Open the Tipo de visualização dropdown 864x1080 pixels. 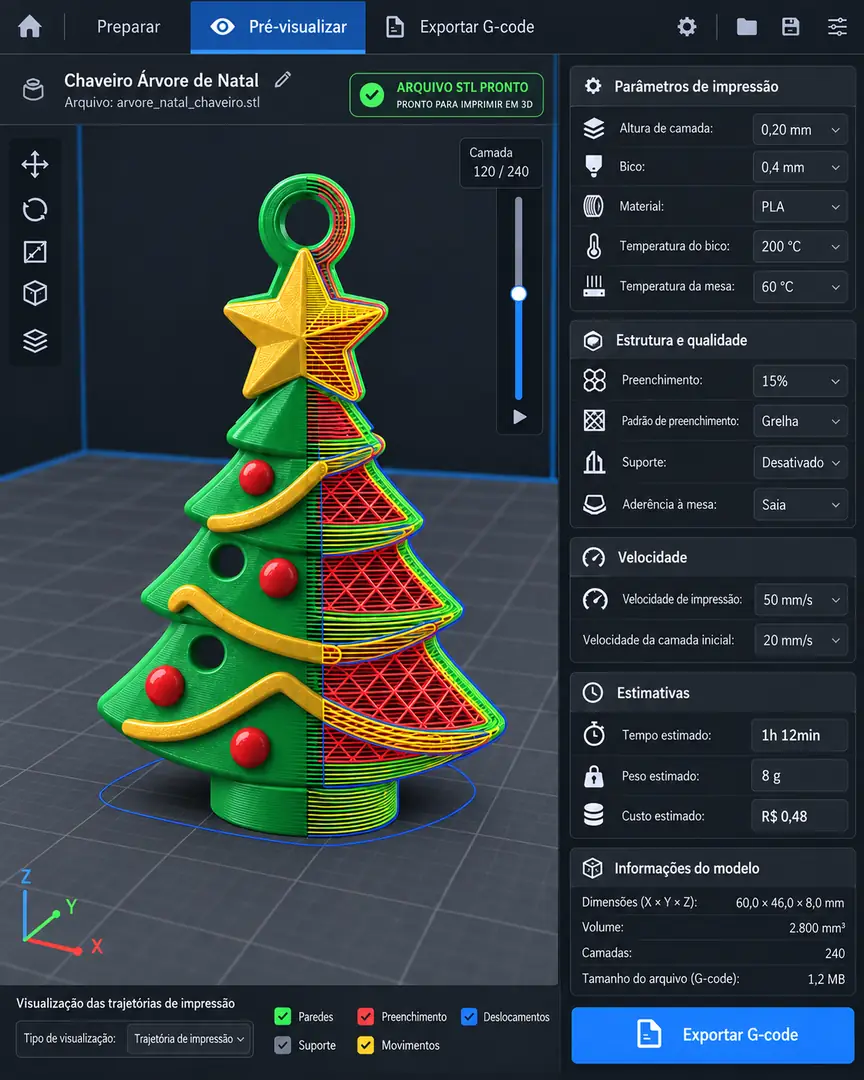(189, 1039)
